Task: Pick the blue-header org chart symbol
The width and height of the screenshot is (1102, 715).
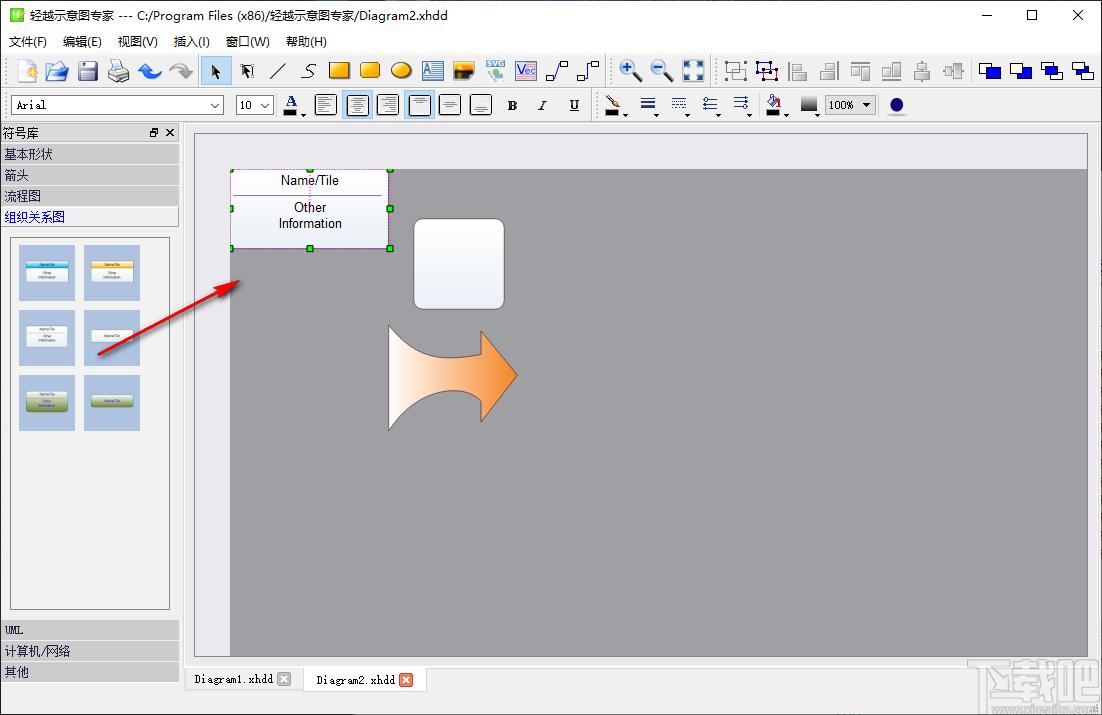Action: pos(47,273)
